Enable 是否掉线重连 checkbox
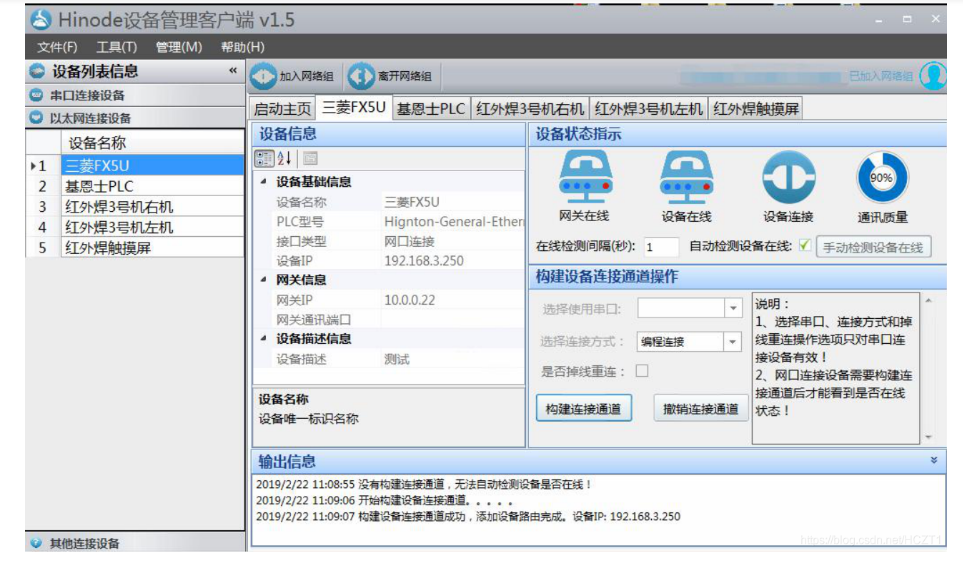This screenshot has height=568, width=963. pos(642,371)
